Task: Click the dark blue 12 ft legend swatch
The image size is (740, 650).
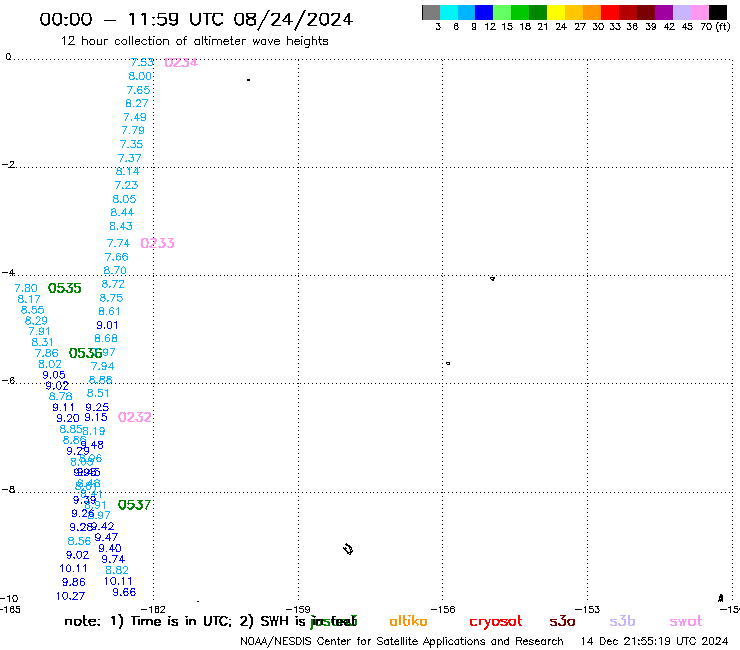Action: [x=484, y=12]
